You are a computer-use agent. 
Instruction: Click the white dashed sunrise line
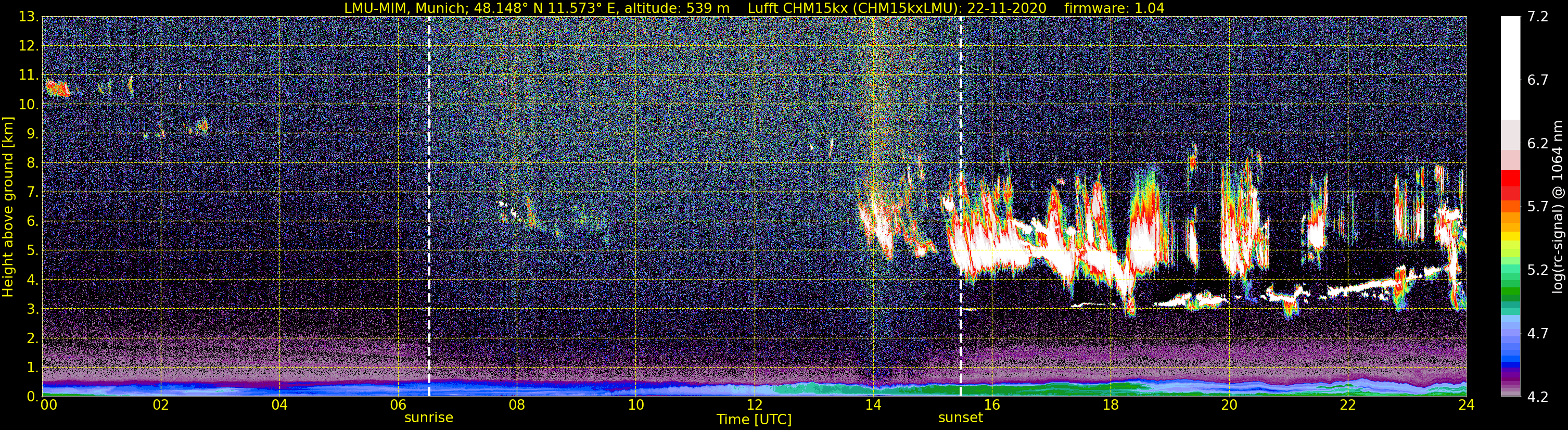[429, 207]
